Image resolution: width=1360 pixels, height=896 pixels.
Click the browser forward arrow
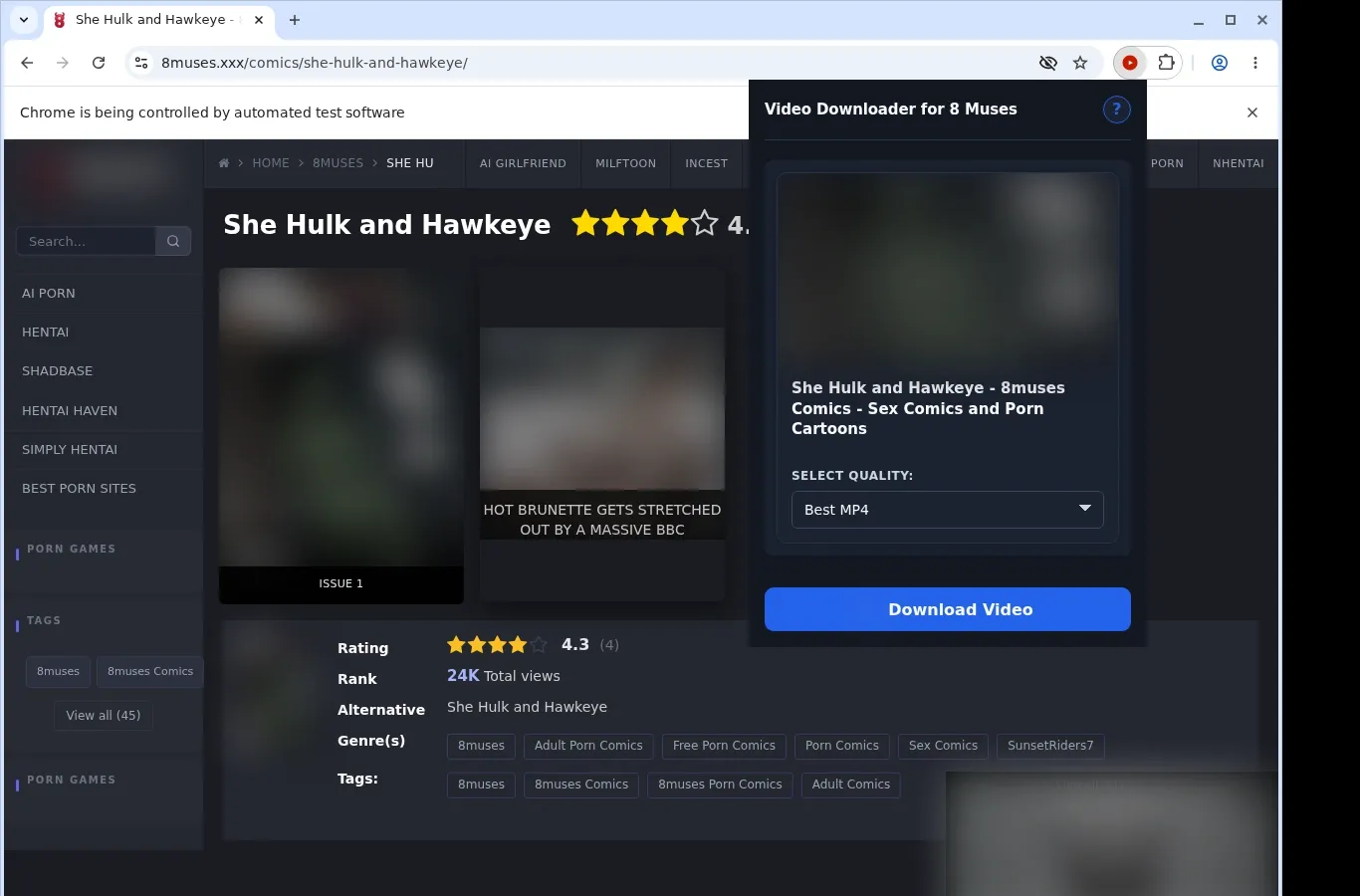click(63, 63)
